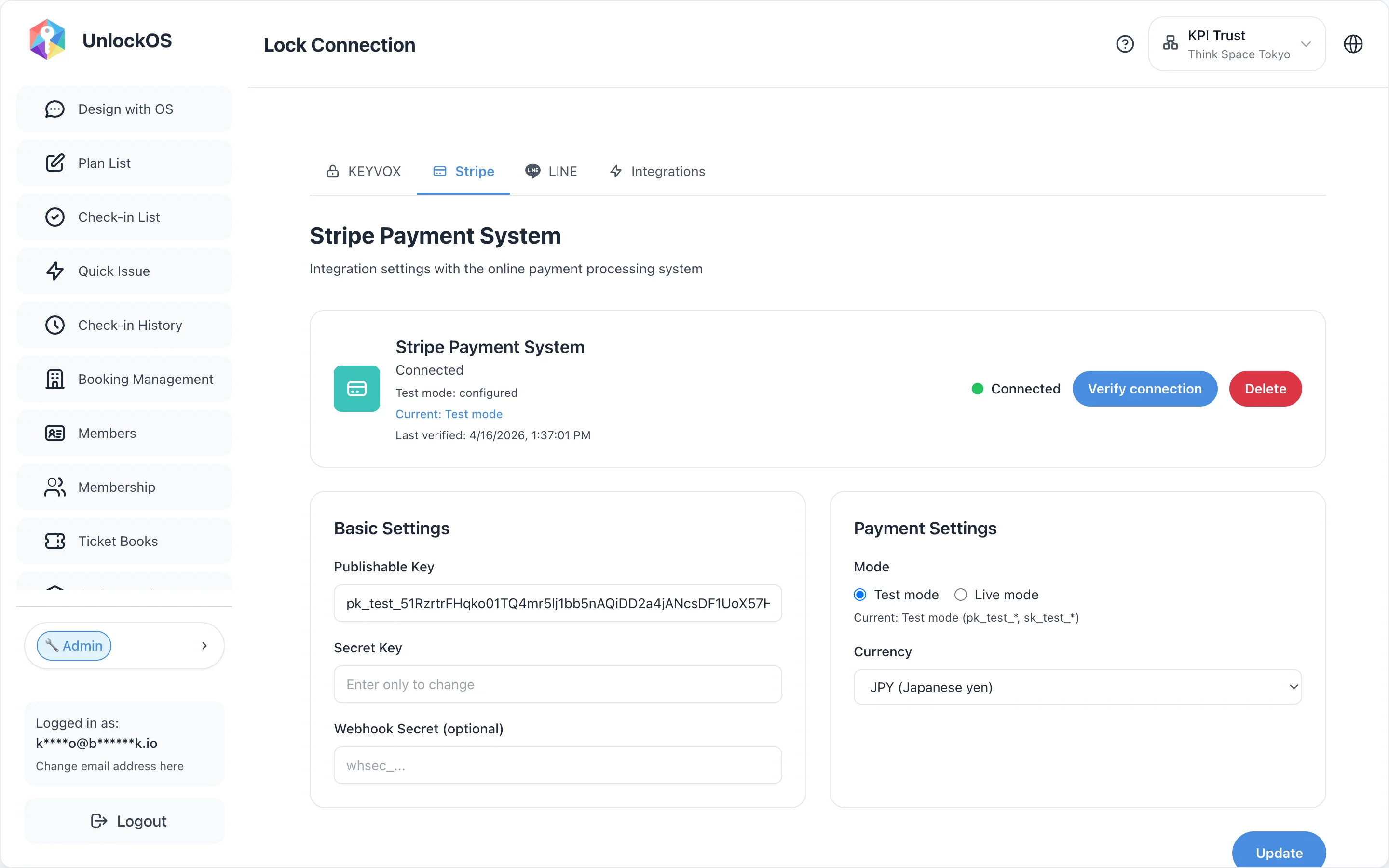Switch to the LINE tab
The width and height of the screenshot is (1389, 868).
tap(551, 171)
